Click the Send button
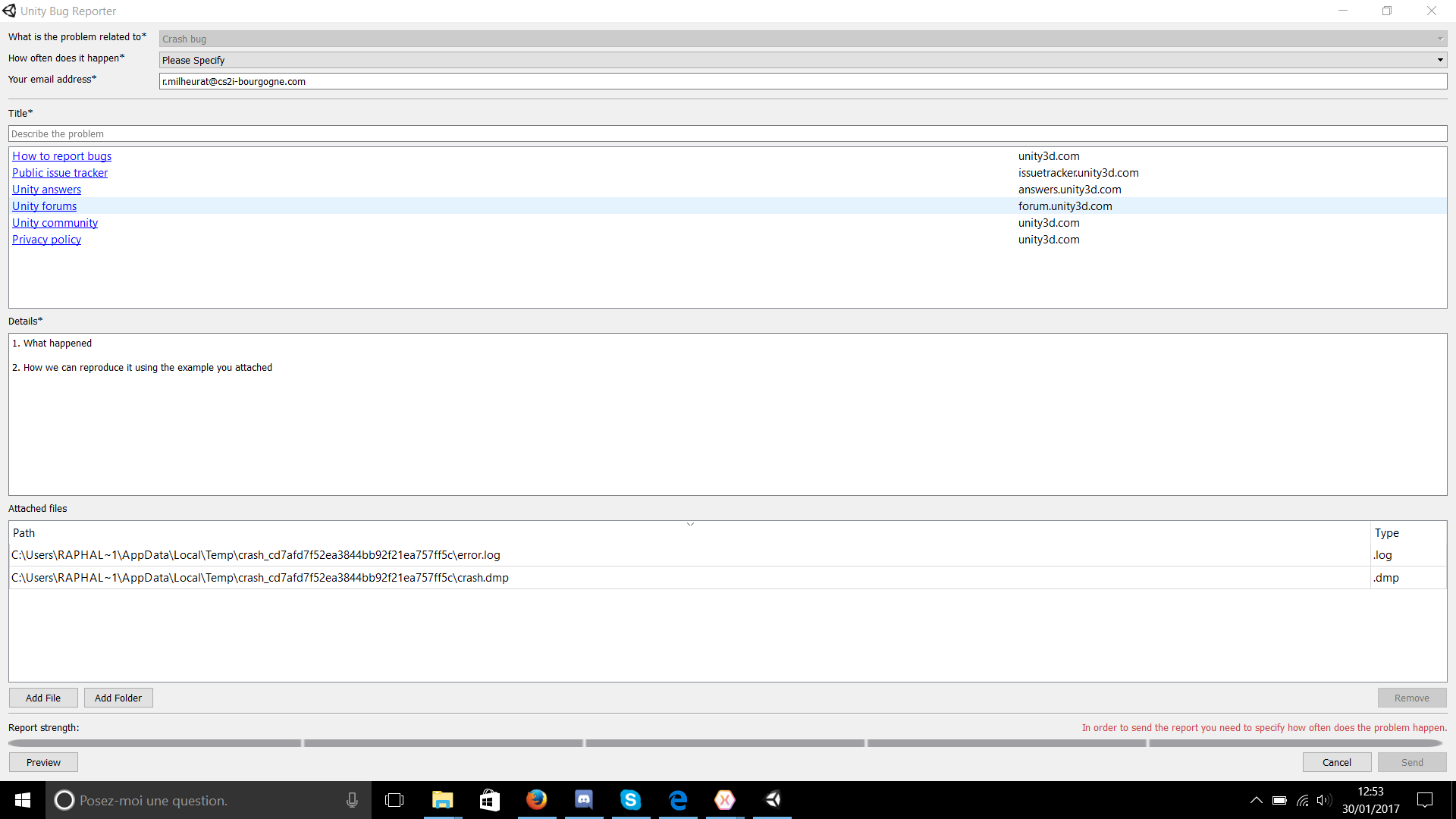Viewport: 1456px width, 819px height. coord(1412,762)
